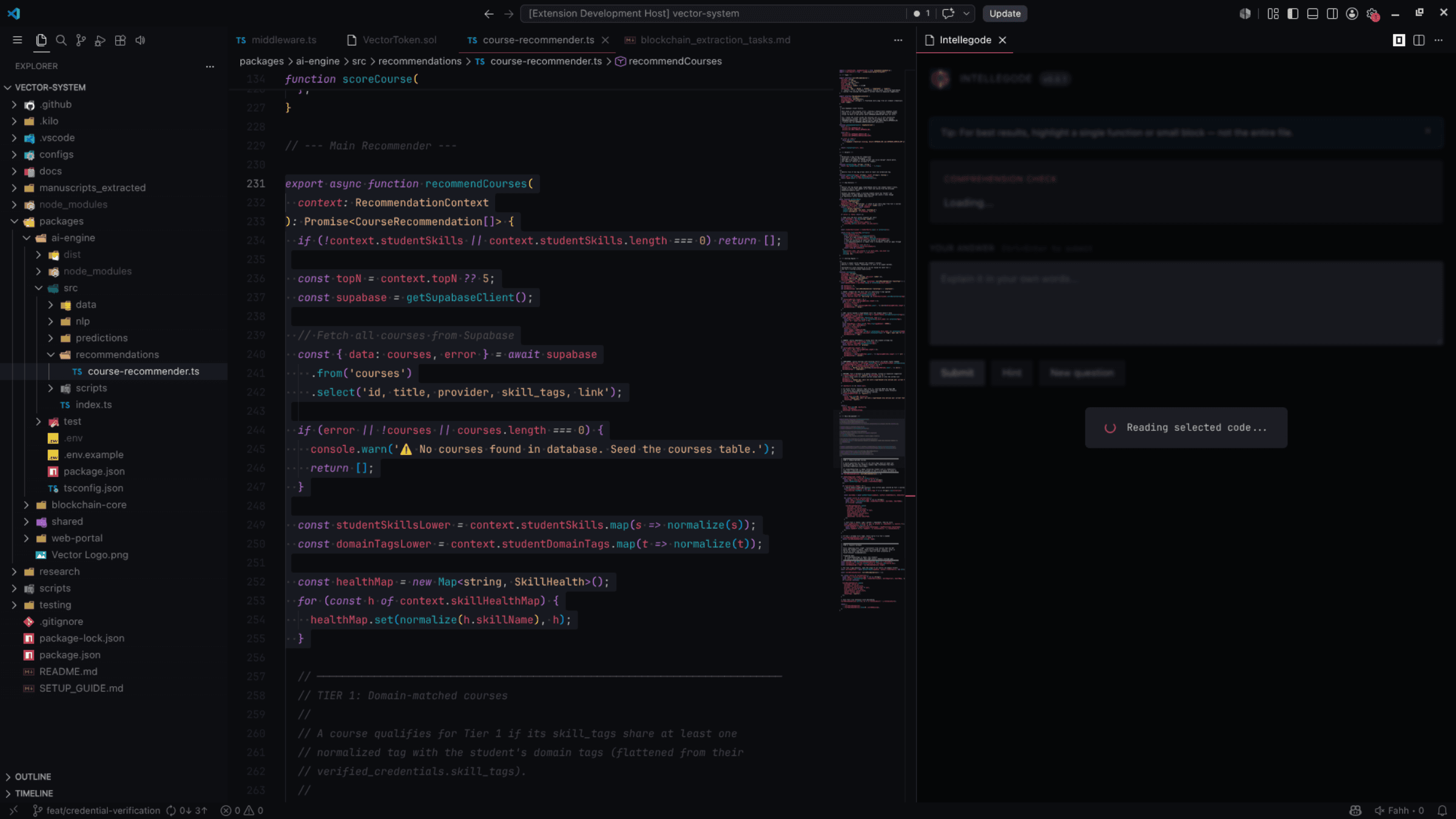
Task: Collapse the packages folder
Action: tap(14, 221)
